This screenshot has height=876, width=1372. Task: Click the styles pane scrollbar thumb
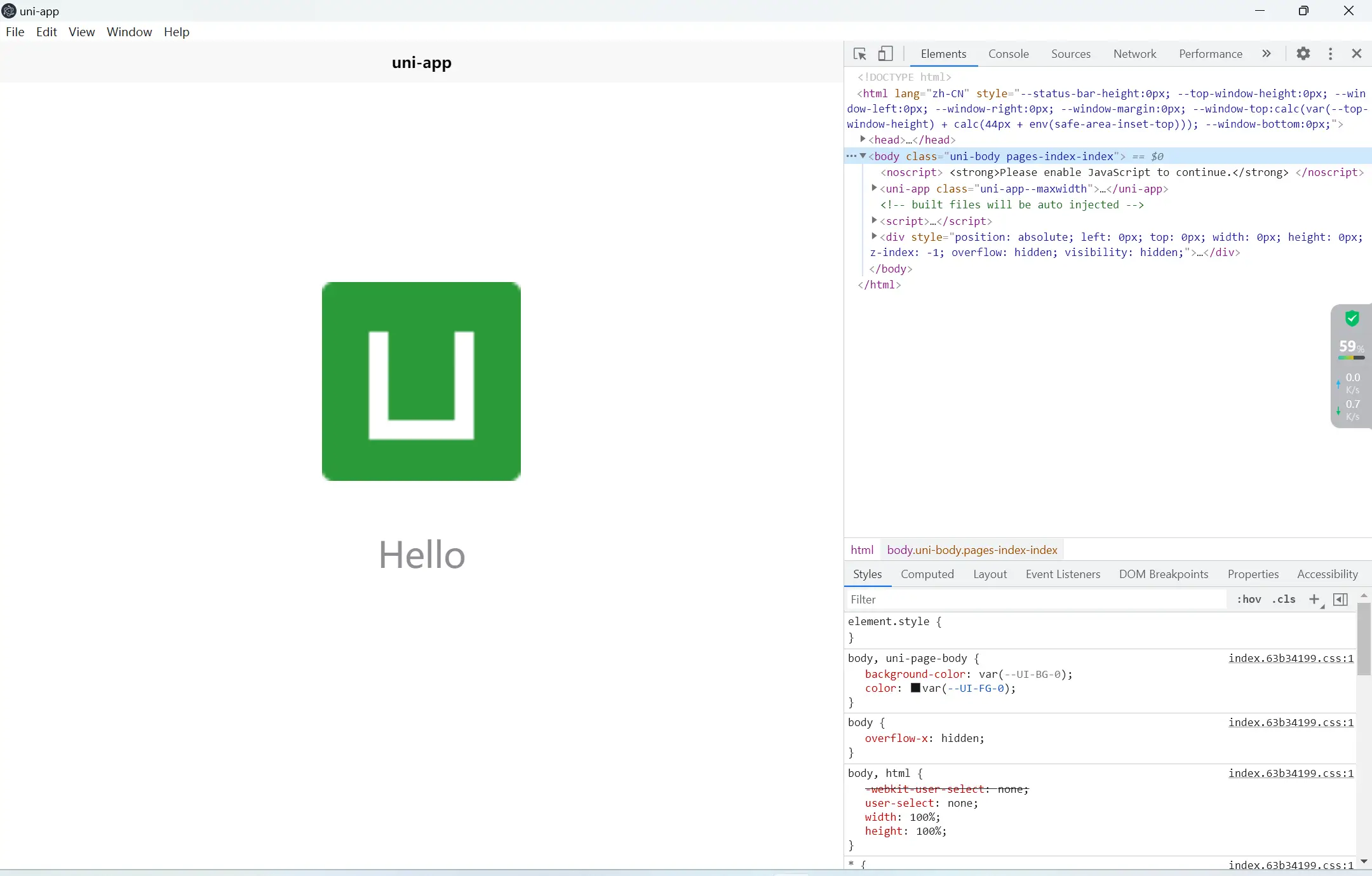[1364, 638]
